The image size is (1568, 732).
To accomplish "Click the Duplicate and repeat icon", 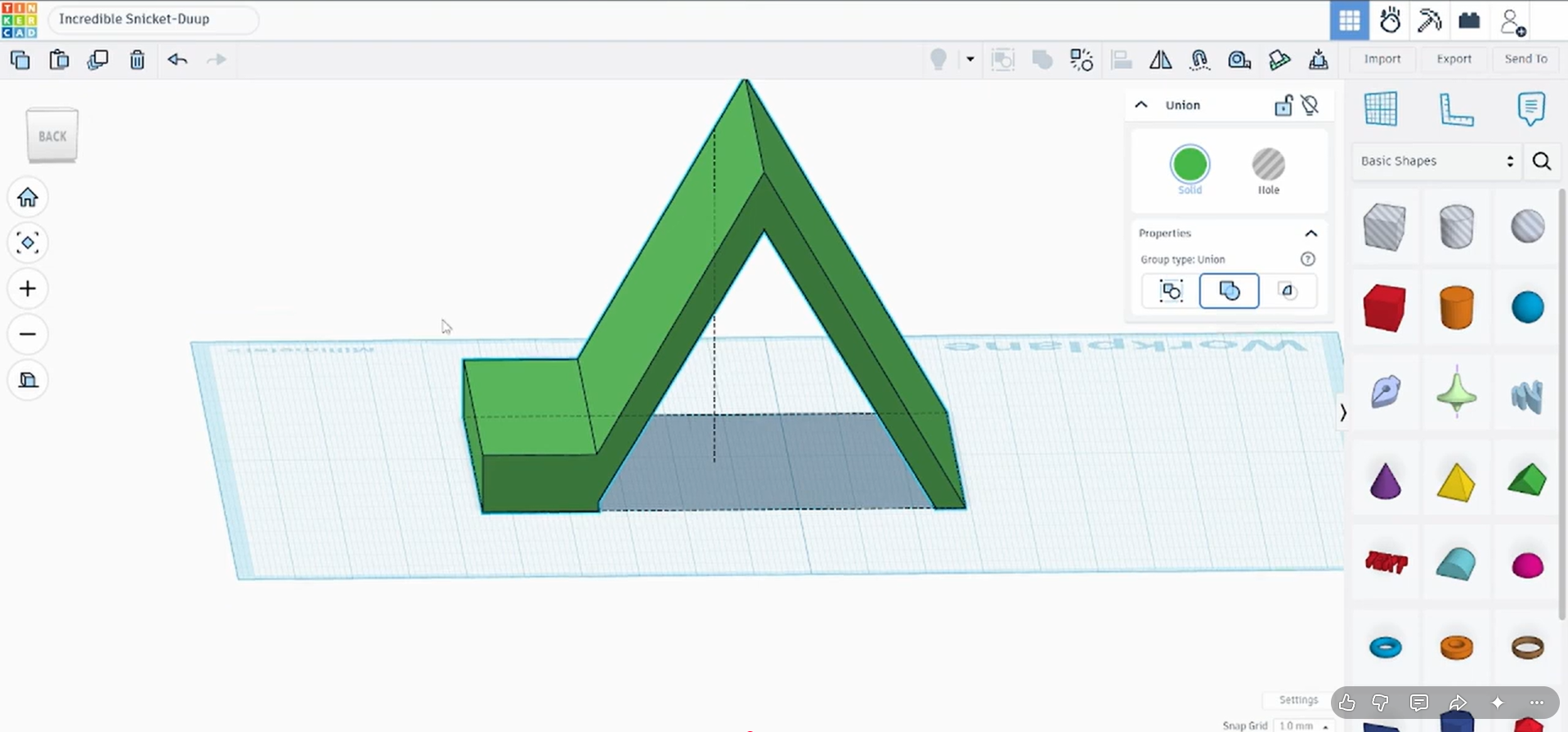I will 98,60.
